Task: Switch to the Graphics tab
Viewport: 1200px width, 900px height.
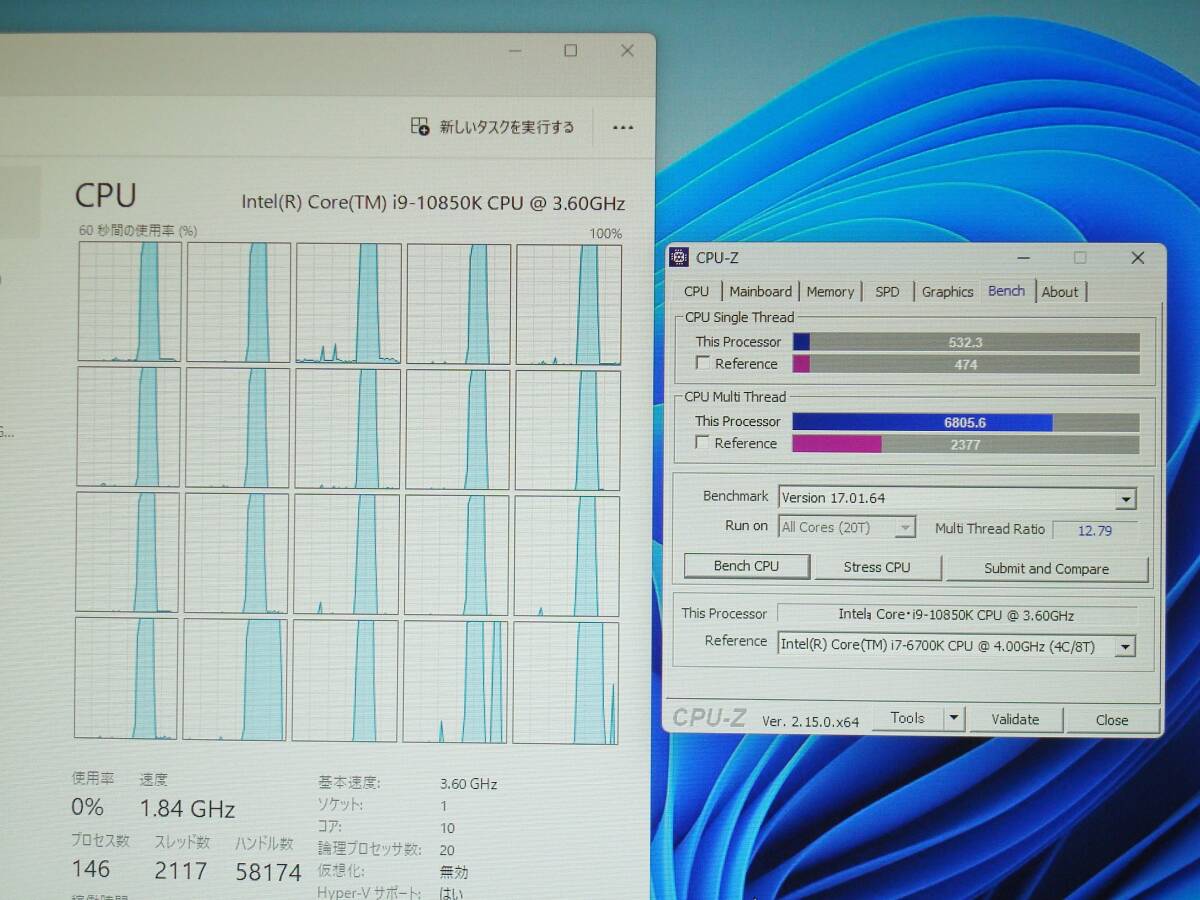Action: tap(947, 292)
